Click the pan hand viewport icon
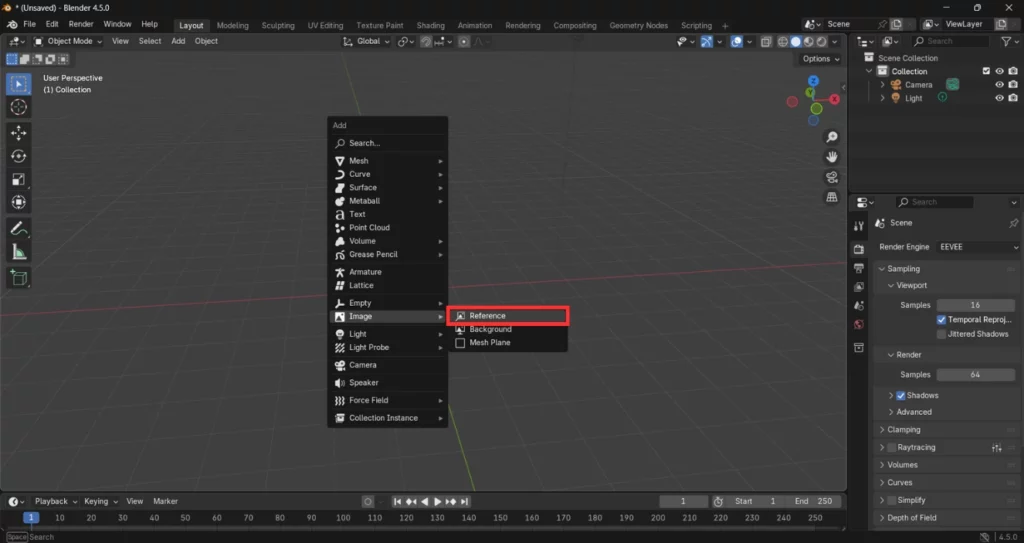This screenshot has width=1024, height=543. tap(831, 157)
